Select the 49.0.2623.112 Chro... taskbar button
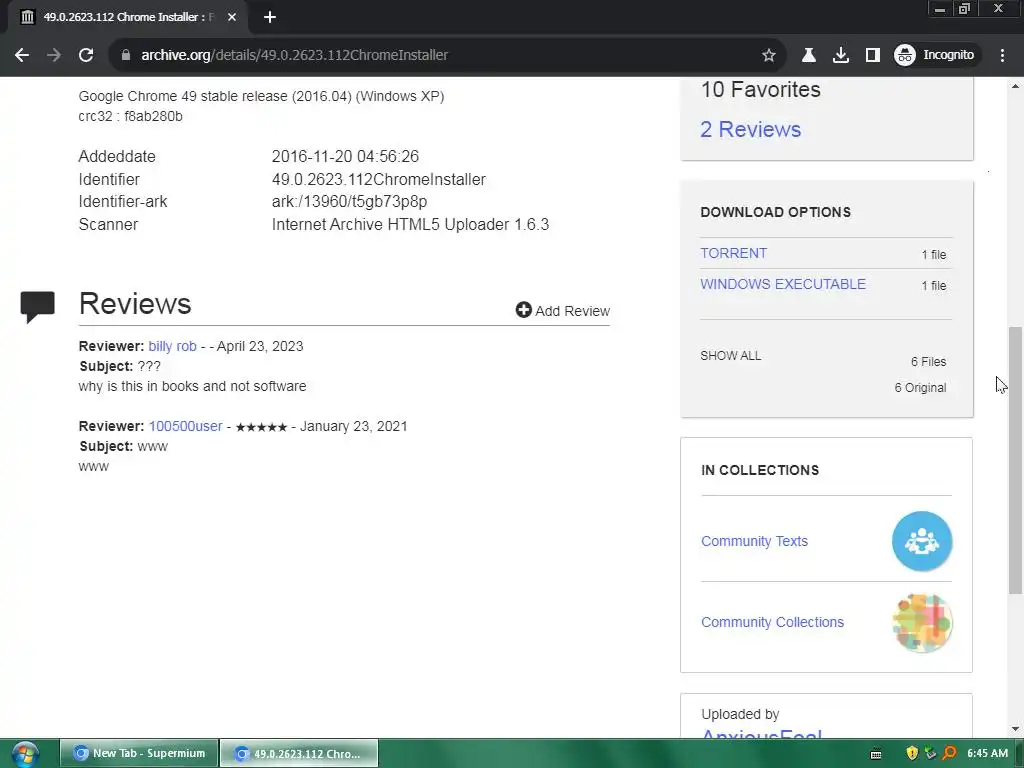 (x=298, y=753)
